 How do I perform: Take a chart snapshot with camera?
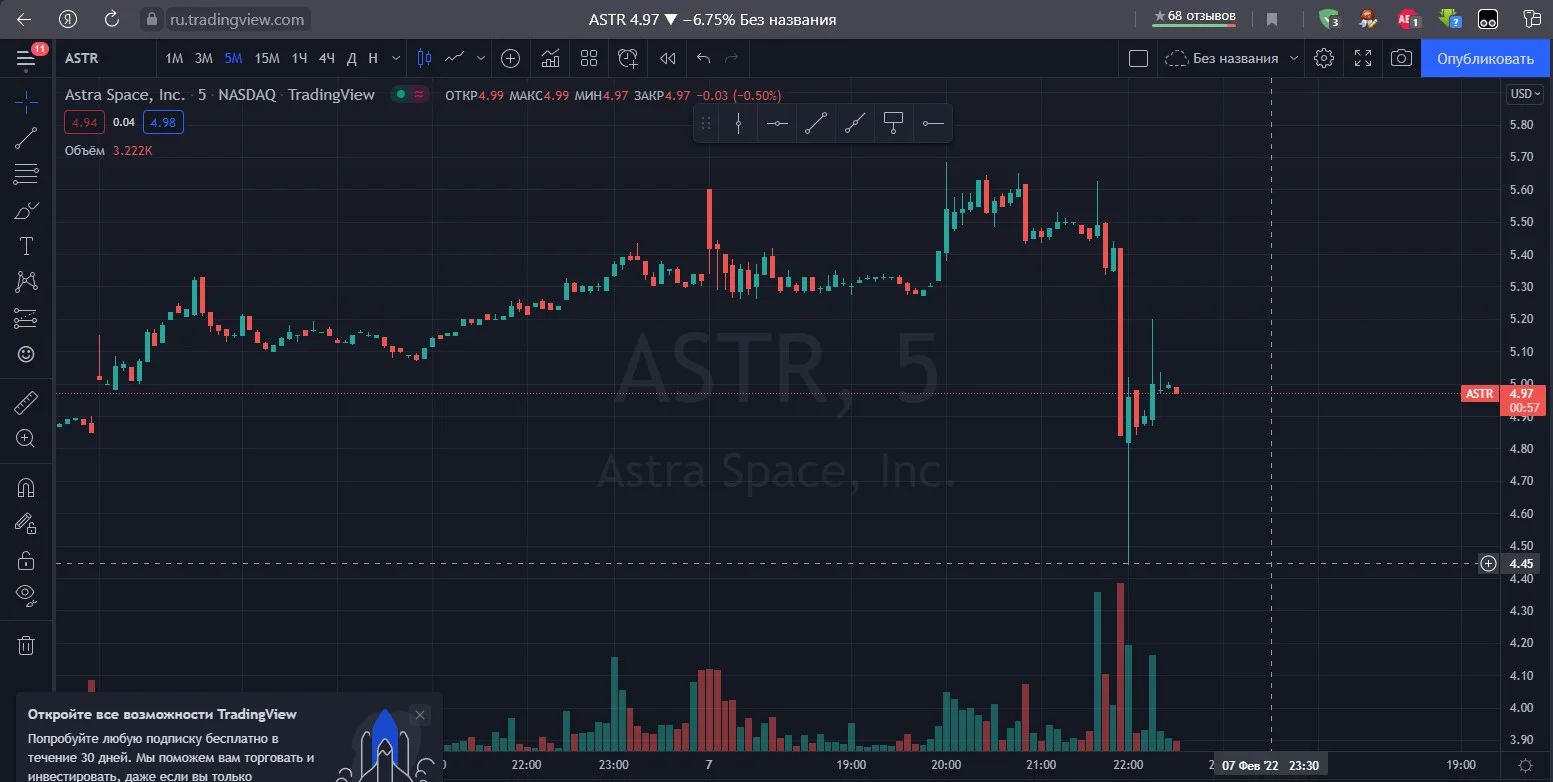pos(1402,59)
